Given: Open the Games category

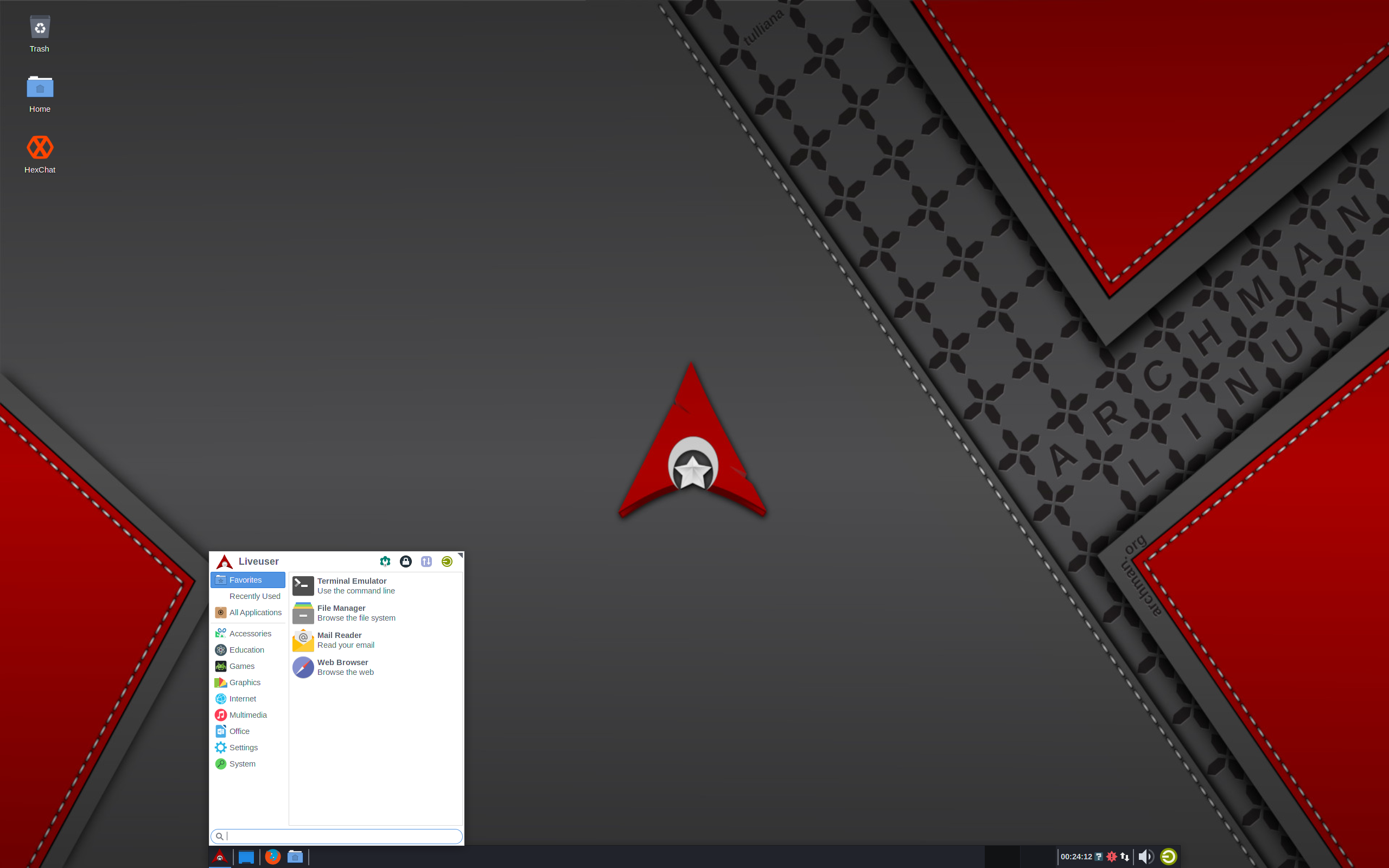Looking at the screenshot, I should pyautogui.click(x=248, y=666).
